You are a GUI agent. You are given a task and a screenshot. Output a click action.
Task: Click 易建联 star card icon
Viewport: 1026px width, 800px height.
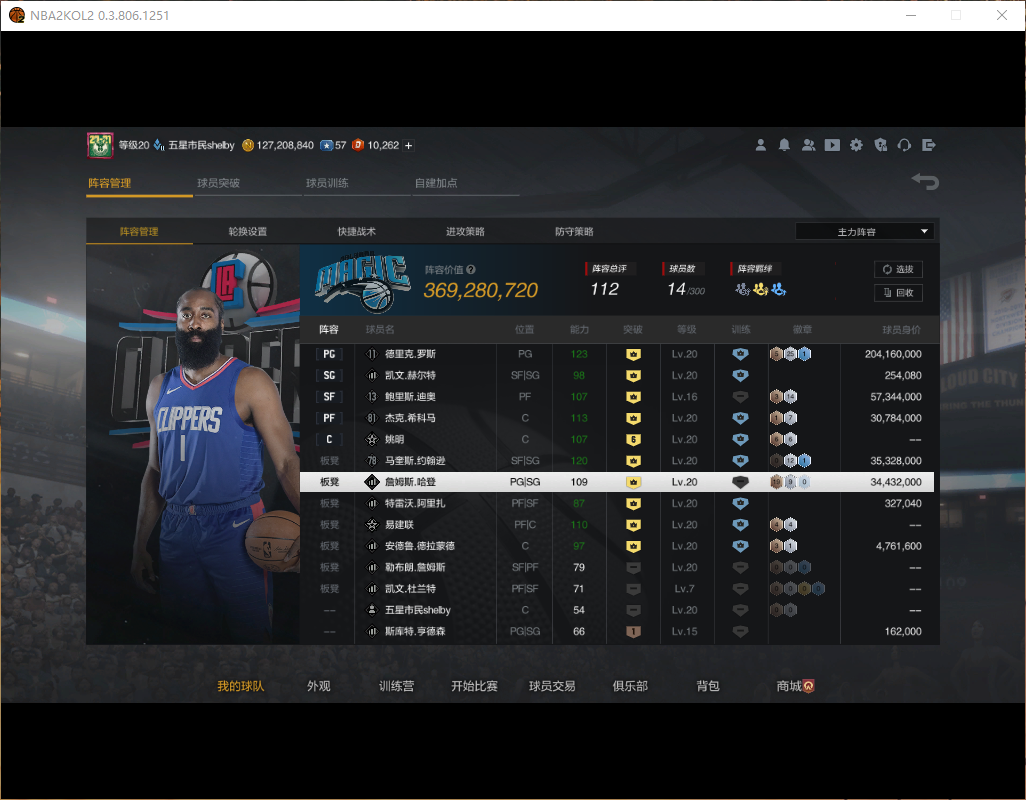coord(372,525)
